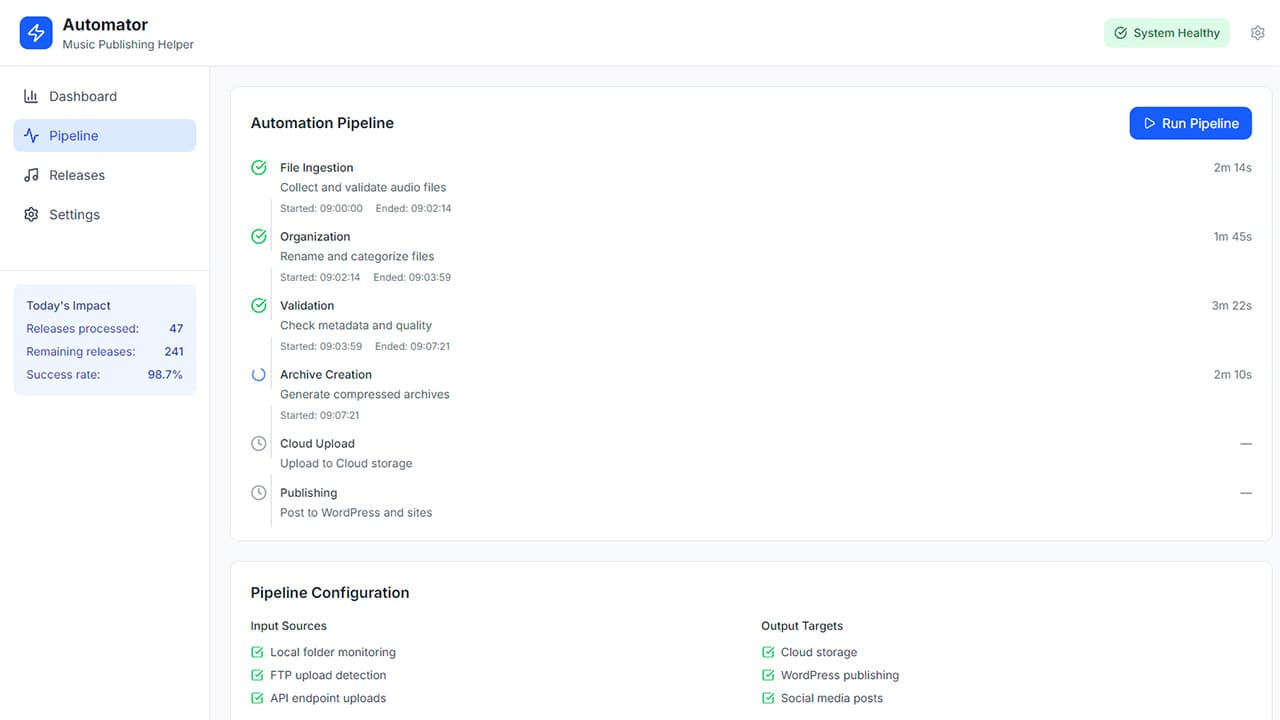Open Settings in the sidebar
The height and width of the screenshot is (720, 1280).
pyautogui.click(x=105, y=214)
